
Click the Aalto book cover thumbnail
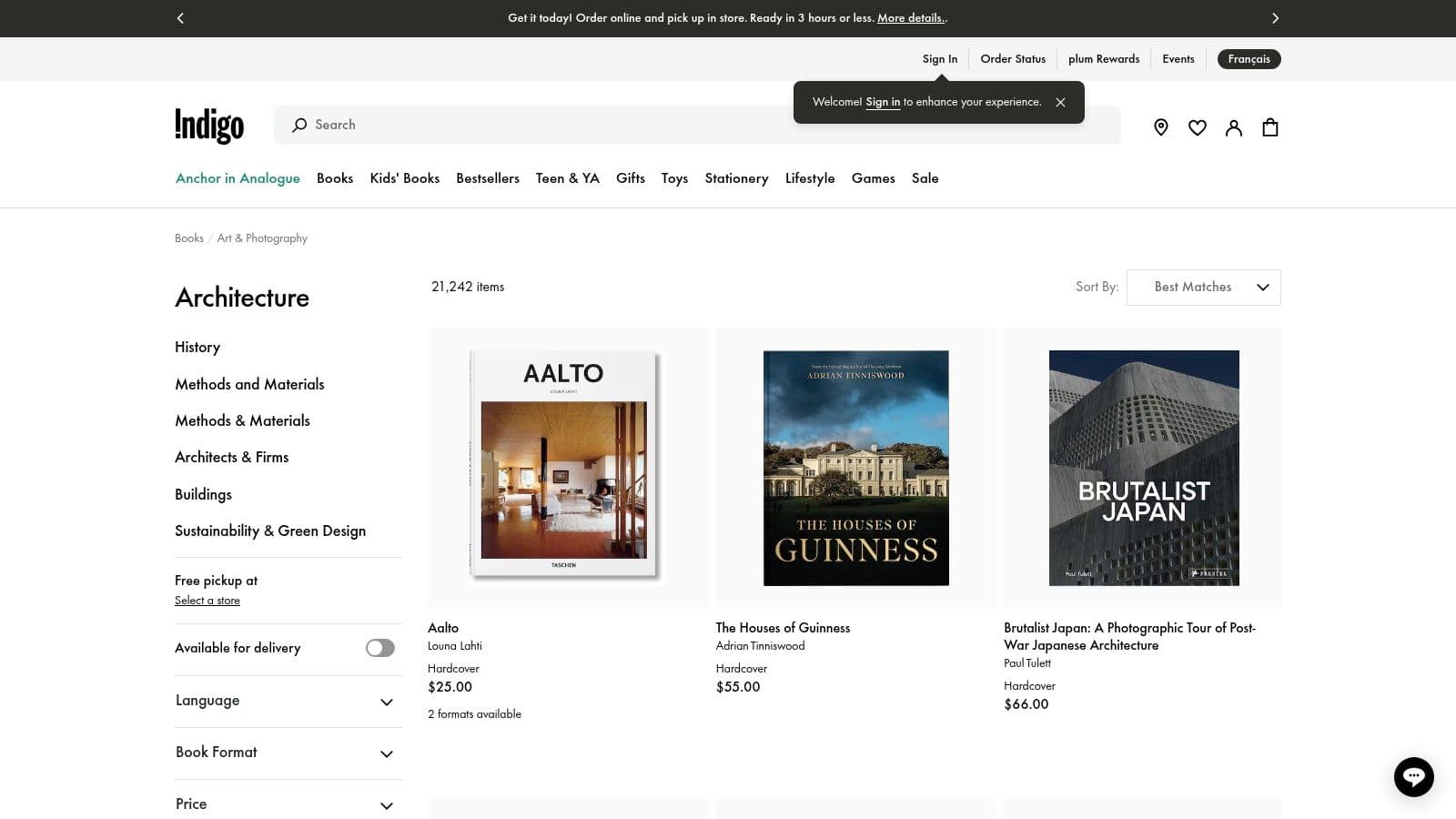click(x=566, y=467)
